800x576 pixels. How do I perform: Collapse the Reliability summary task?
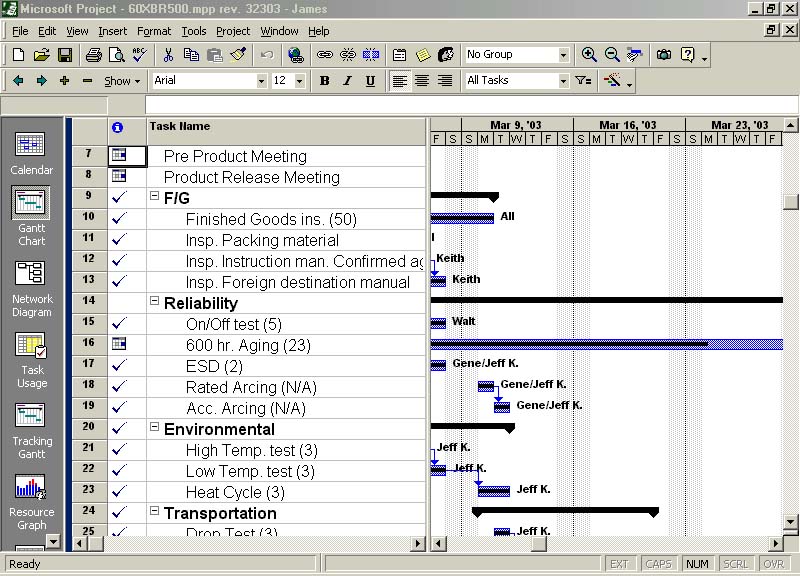[x=155, y=302]
